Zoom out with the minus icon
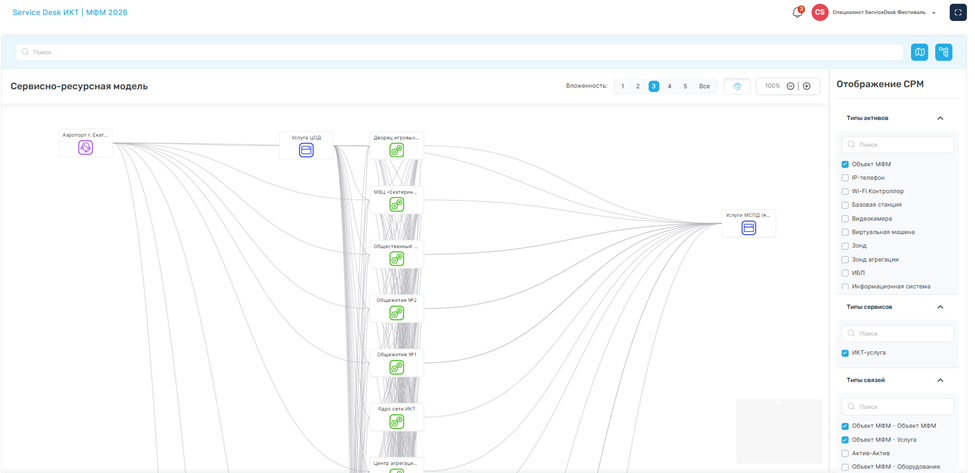975x473 pixels. point(790,86)
